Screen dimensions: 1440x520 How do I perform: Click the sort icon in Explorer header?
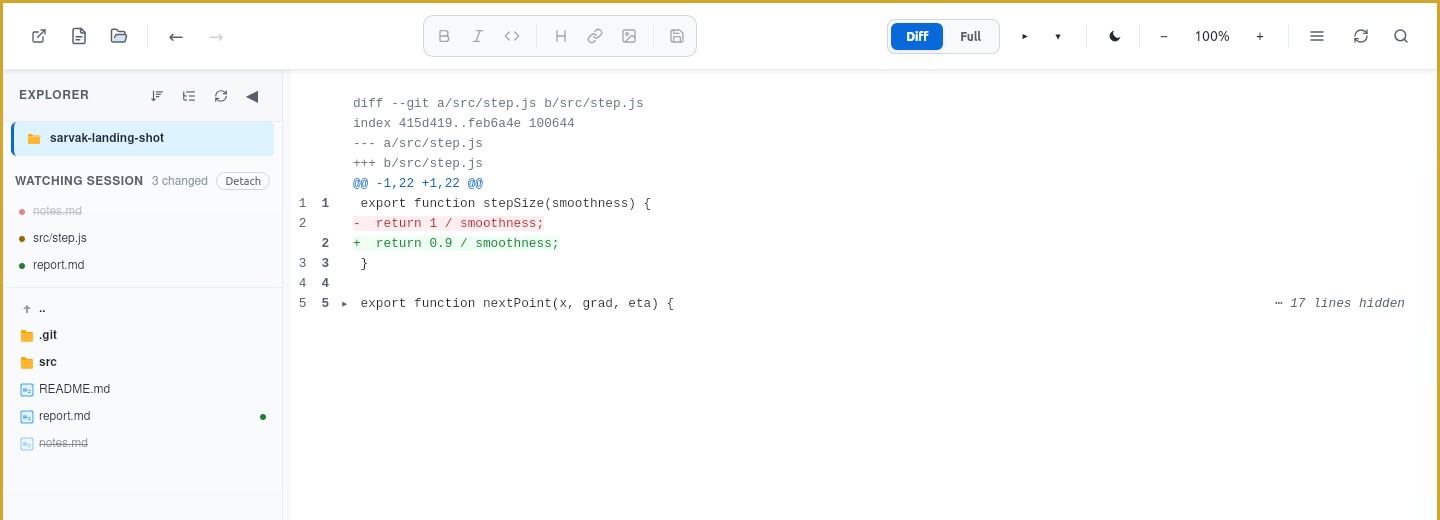[157, 96]
